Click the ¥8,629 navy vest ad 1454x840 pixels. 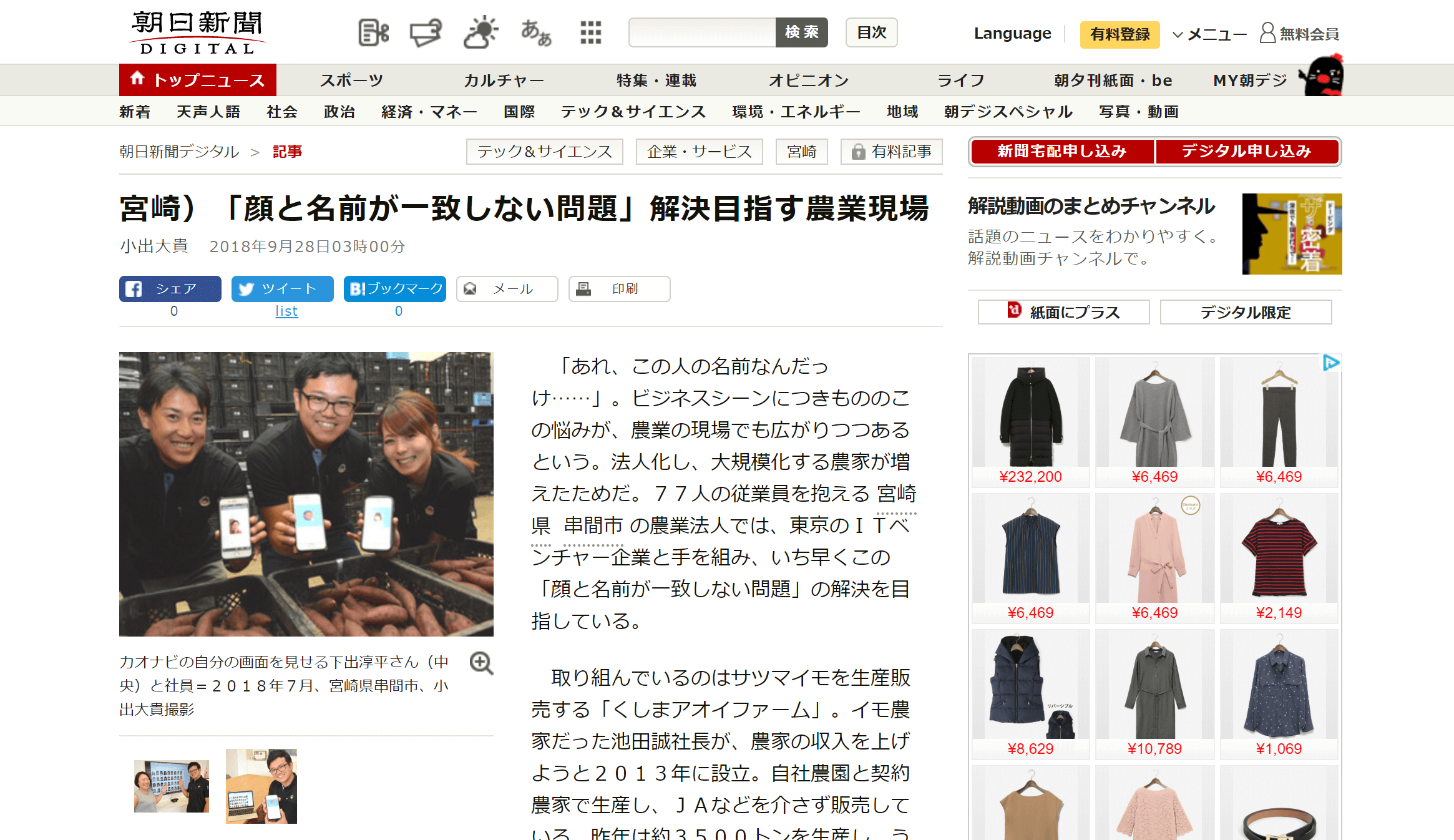(1030, 694)
